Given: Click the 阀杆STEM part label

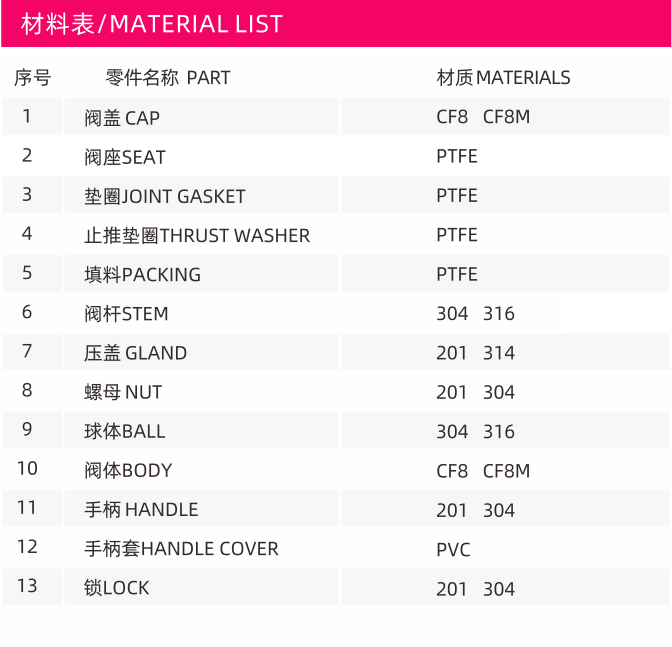Looking at the screenshot, I should 126,314.
